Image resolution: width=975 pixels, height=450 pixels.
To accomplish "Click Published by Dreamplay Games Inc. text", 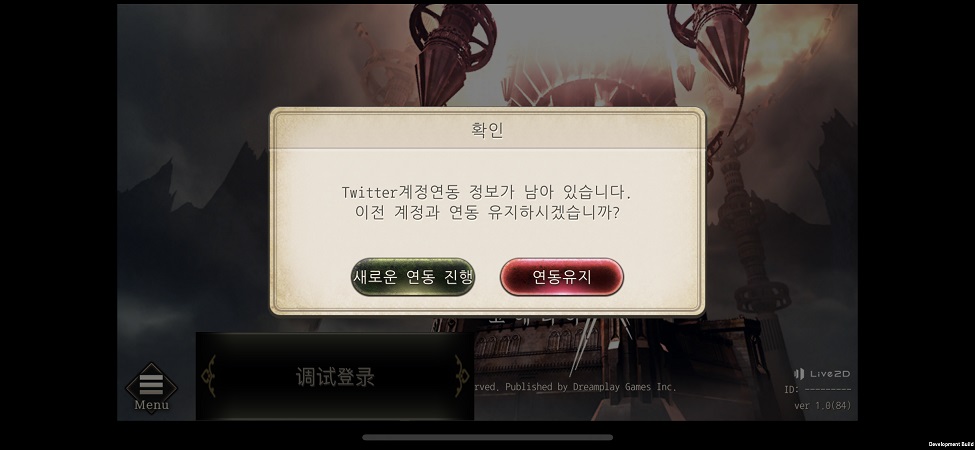I will coord(590,387).
